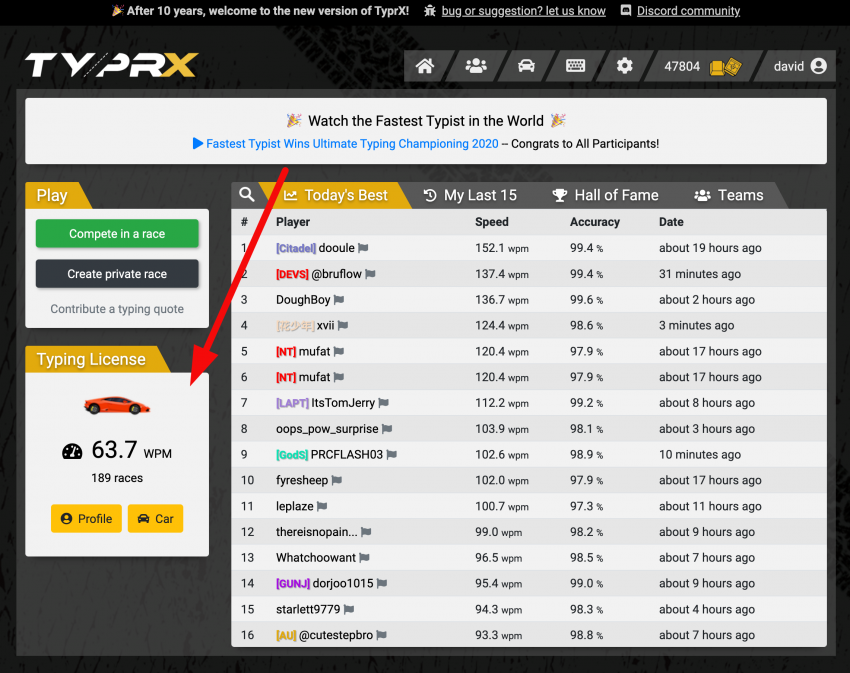Click the orange car image in Typing License
The width and height of the screenshot is (850, 673).
(117, 405)
